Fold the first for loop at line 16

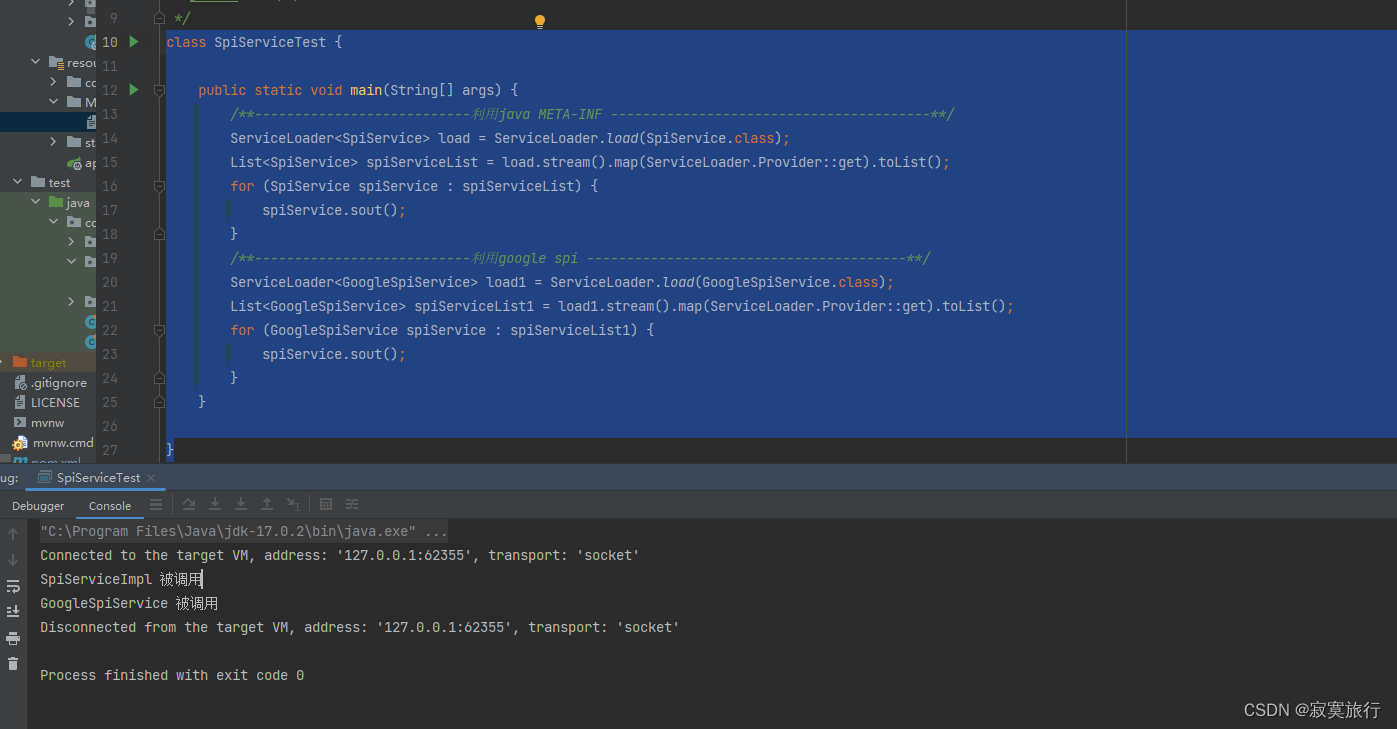coord(159,186)
